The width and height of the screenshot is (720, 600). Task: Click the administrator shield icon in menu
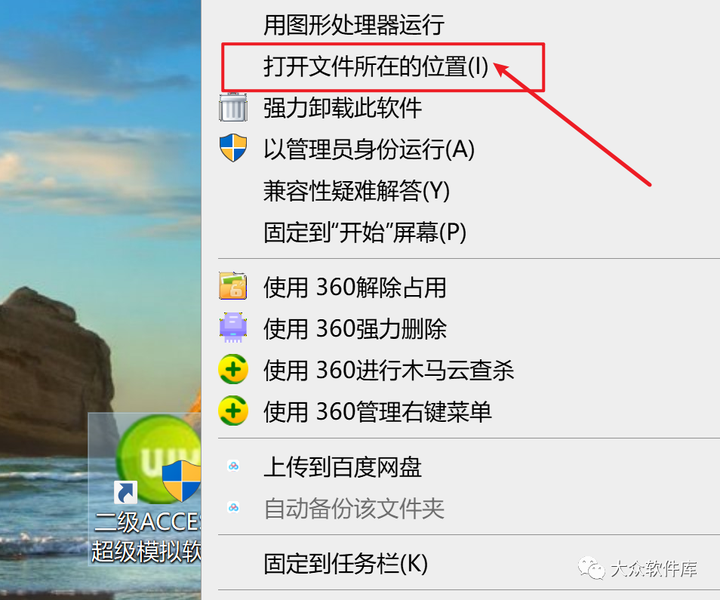click(233, 148)
